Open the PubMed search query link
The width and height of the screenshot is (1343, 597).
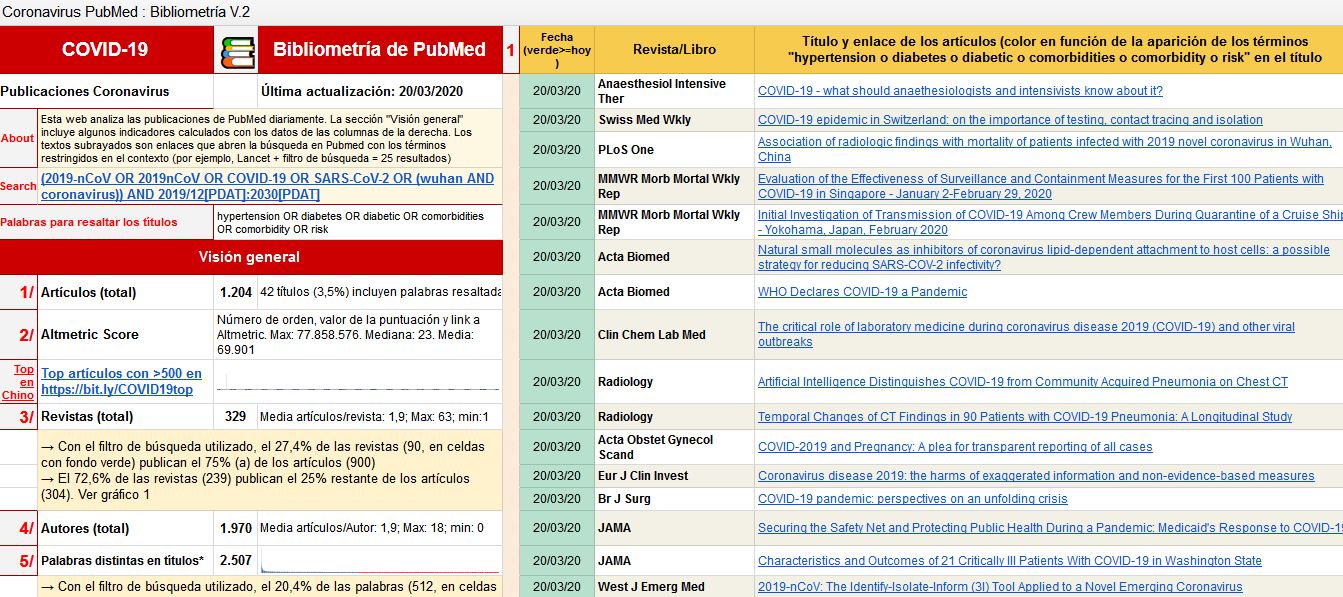pos(267,186)
